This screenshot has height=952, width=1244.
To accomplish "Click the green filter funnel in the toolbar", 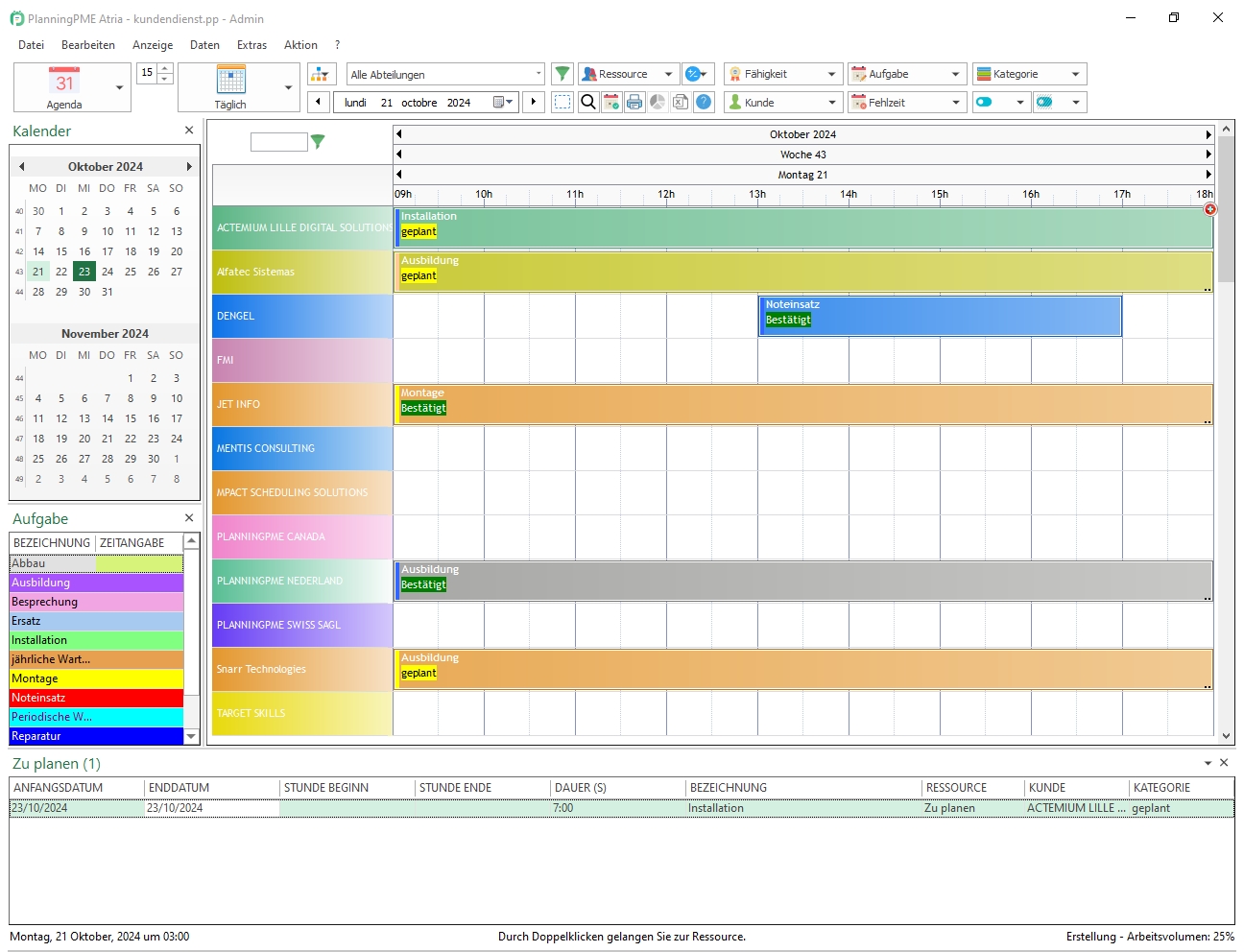I will [x=562, y=74].
